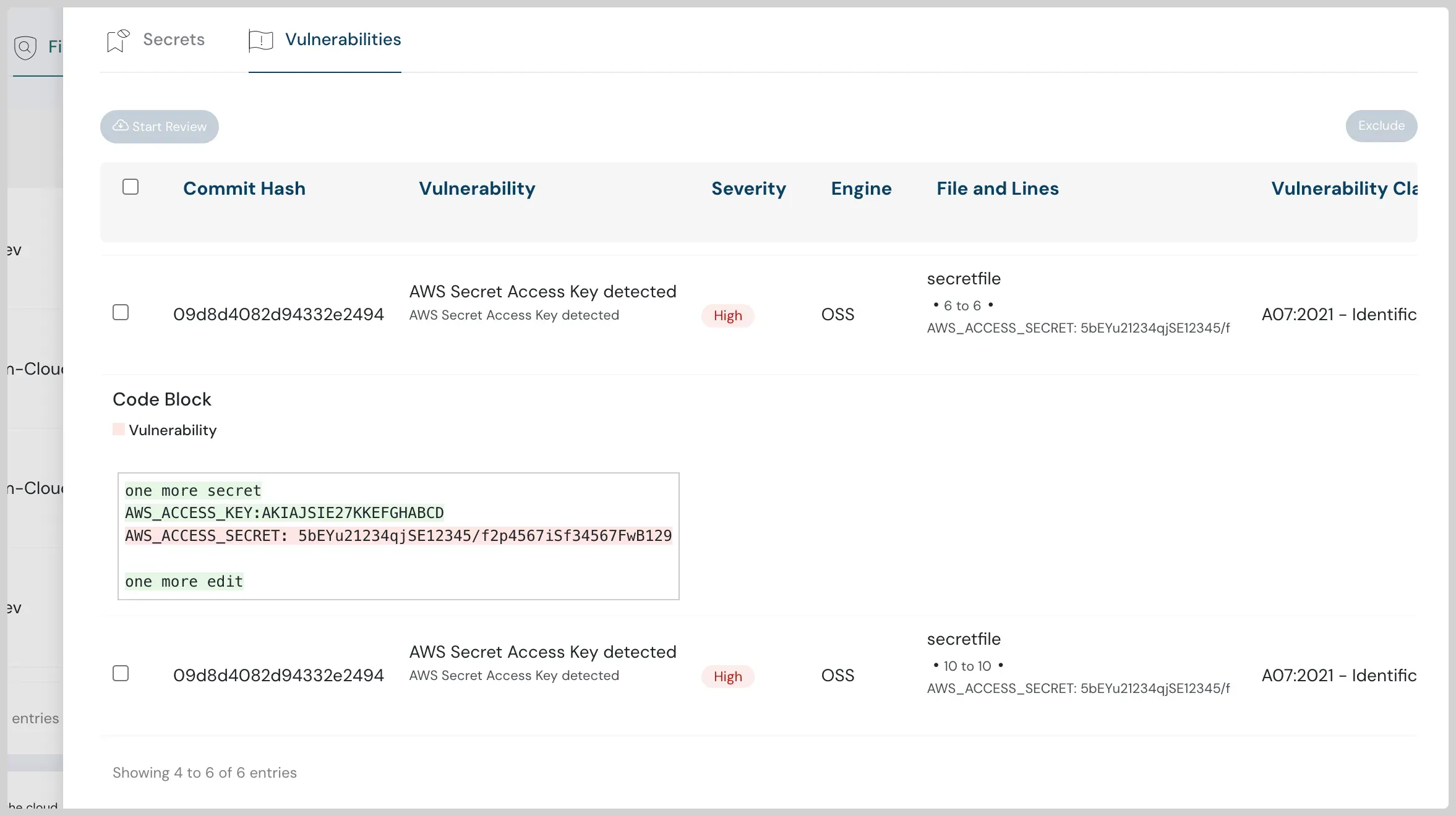Click the Vulnerabilities flag icon
Image resolution: width=1456 pixels, height=816 pixels.
pyautogui.click(x=260, y=39)
